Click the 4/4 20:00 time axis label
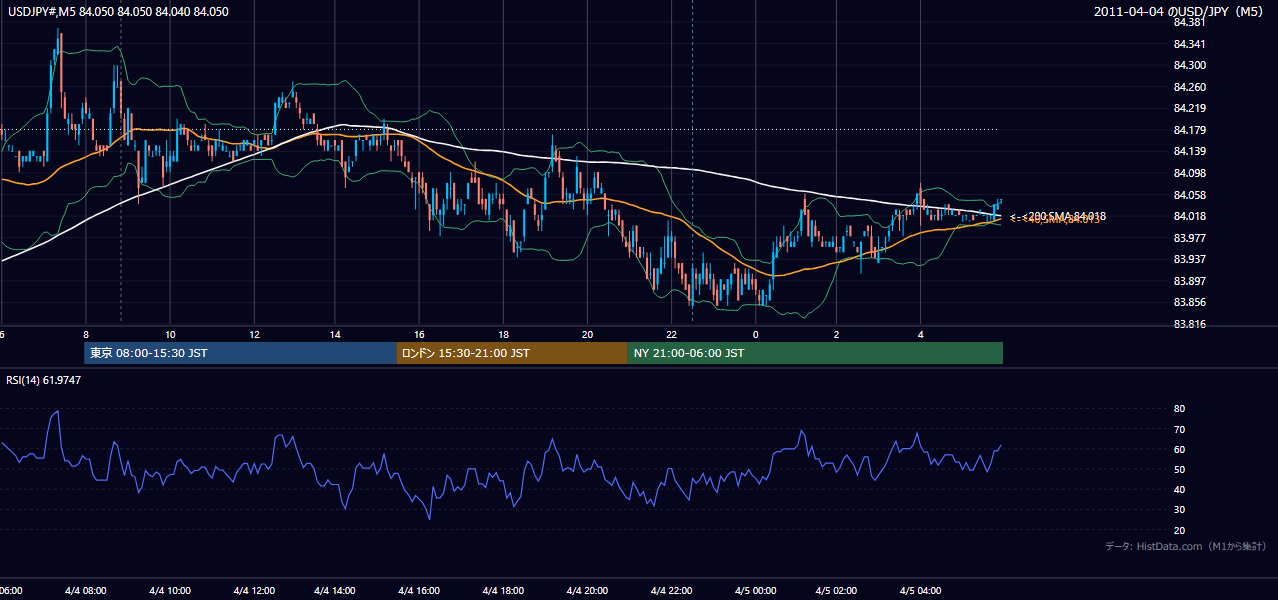Screen dimensions: 1278x600 pos(587,591)
